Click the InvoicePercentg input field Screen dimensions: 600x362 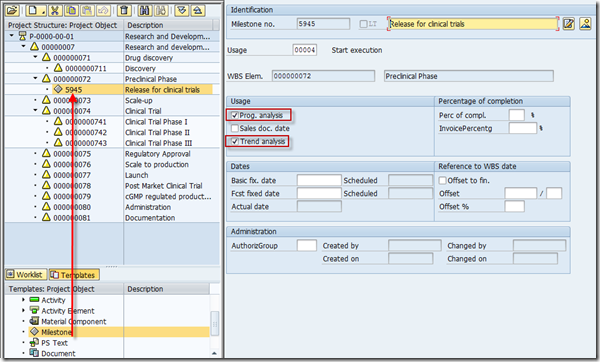[523, 128]
